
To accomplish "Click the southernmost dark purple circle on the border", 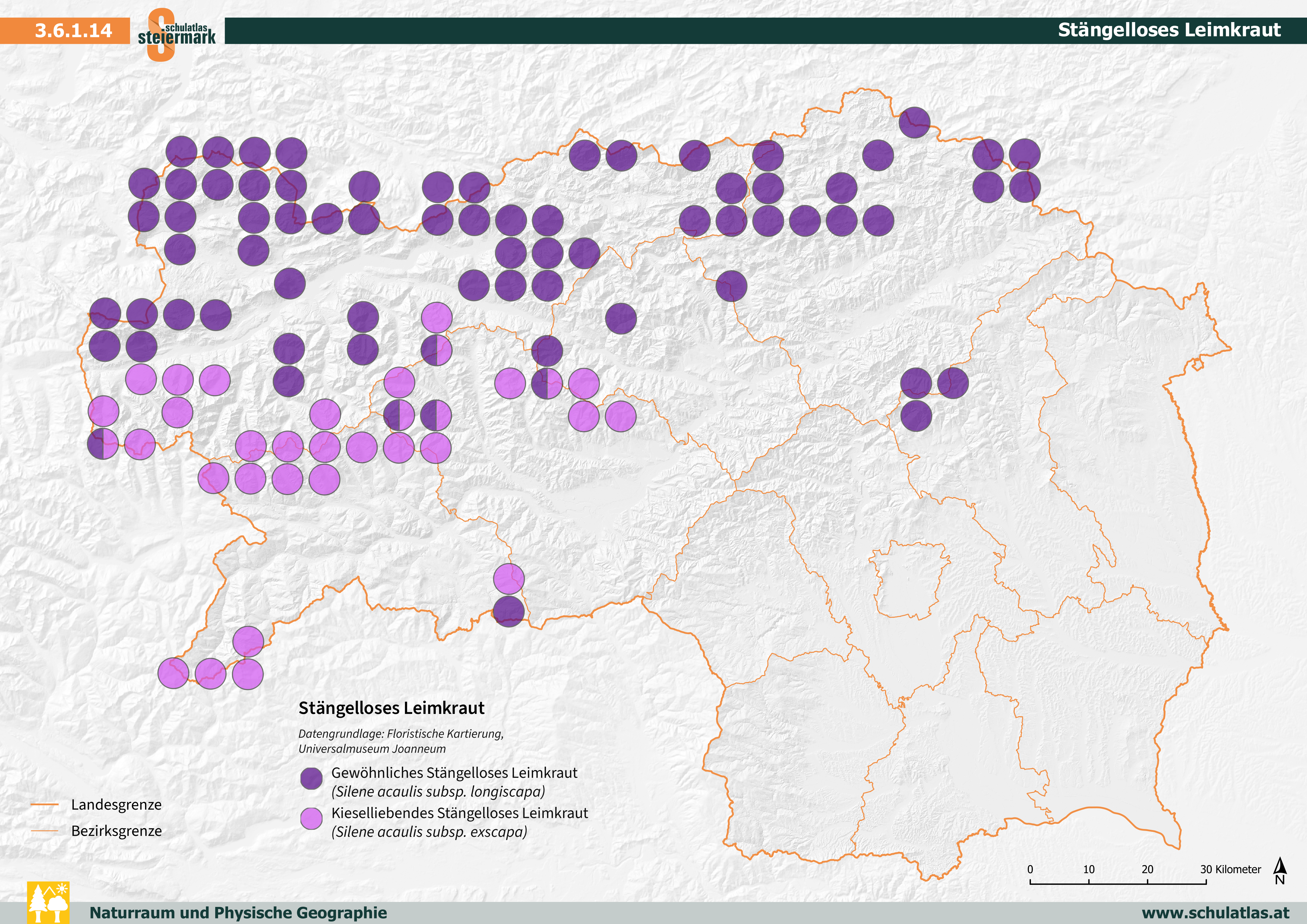I will (508, 611).
